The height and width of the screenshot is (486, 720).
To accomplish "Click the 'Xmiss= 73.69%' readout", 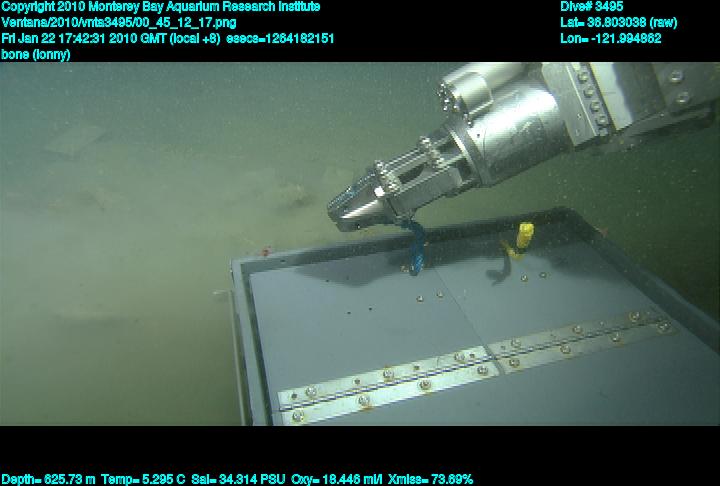I will point(430,480).
